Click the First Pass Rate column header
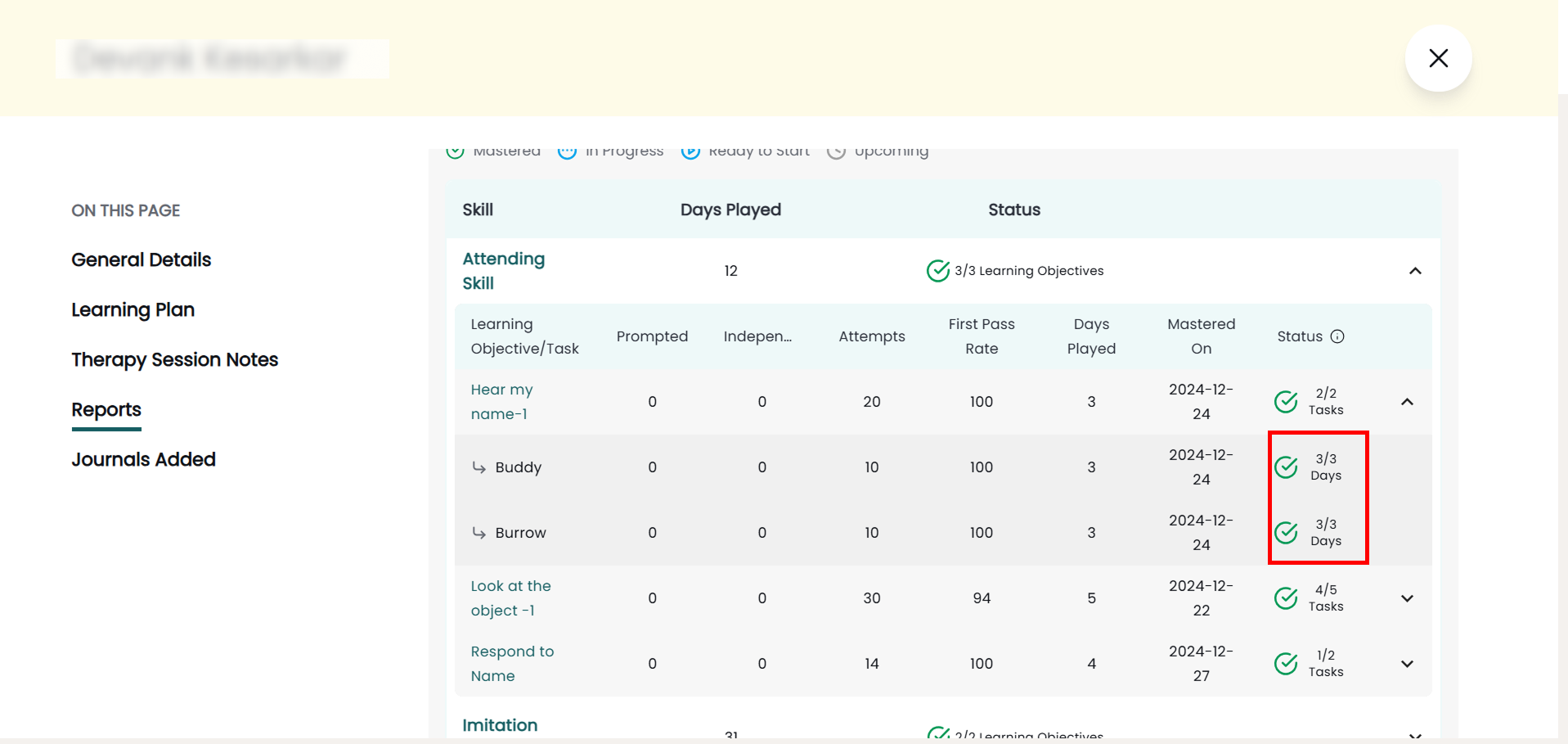Image resolution: width=1568 pixels, height=744 pixels. point(982,336)
